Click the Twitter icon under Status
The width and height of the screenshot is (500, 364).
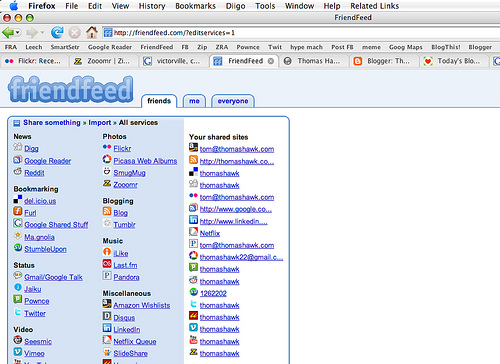(18, 312)
